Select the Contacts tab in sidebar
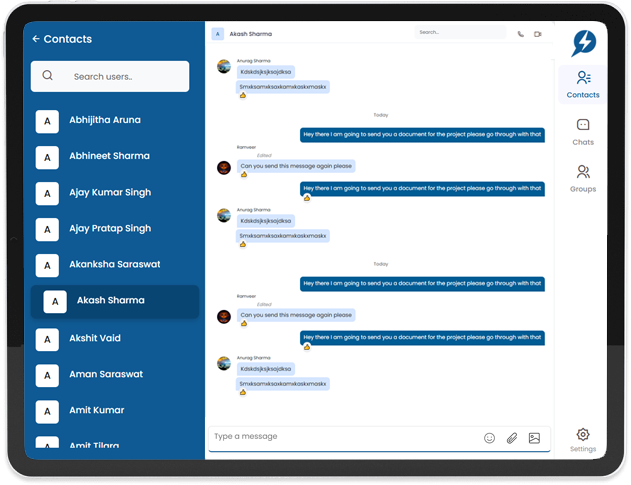Screen dimensions: 631x485 (583, 84)
